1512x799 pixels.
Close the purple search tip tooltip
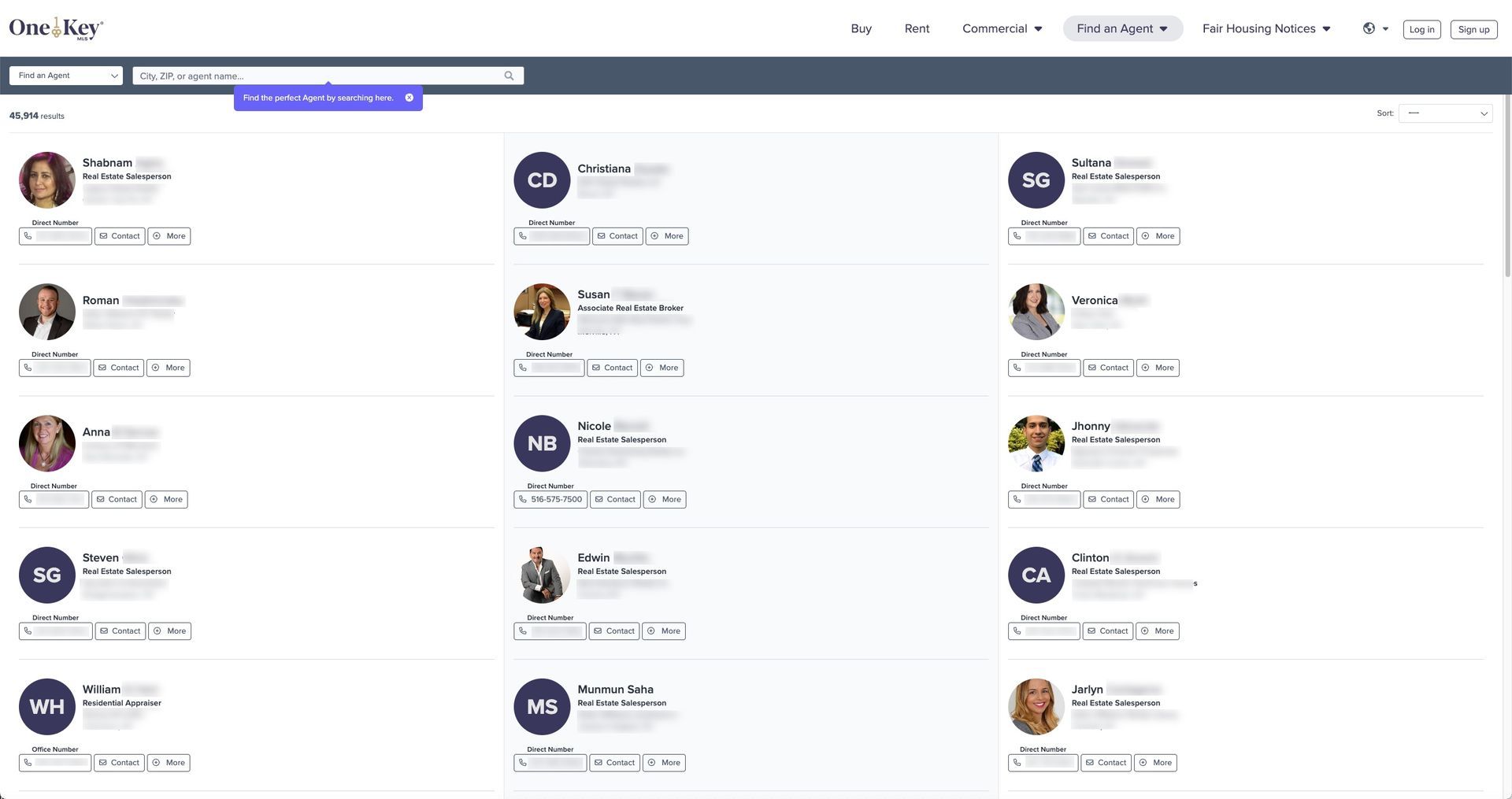(409, 98)
